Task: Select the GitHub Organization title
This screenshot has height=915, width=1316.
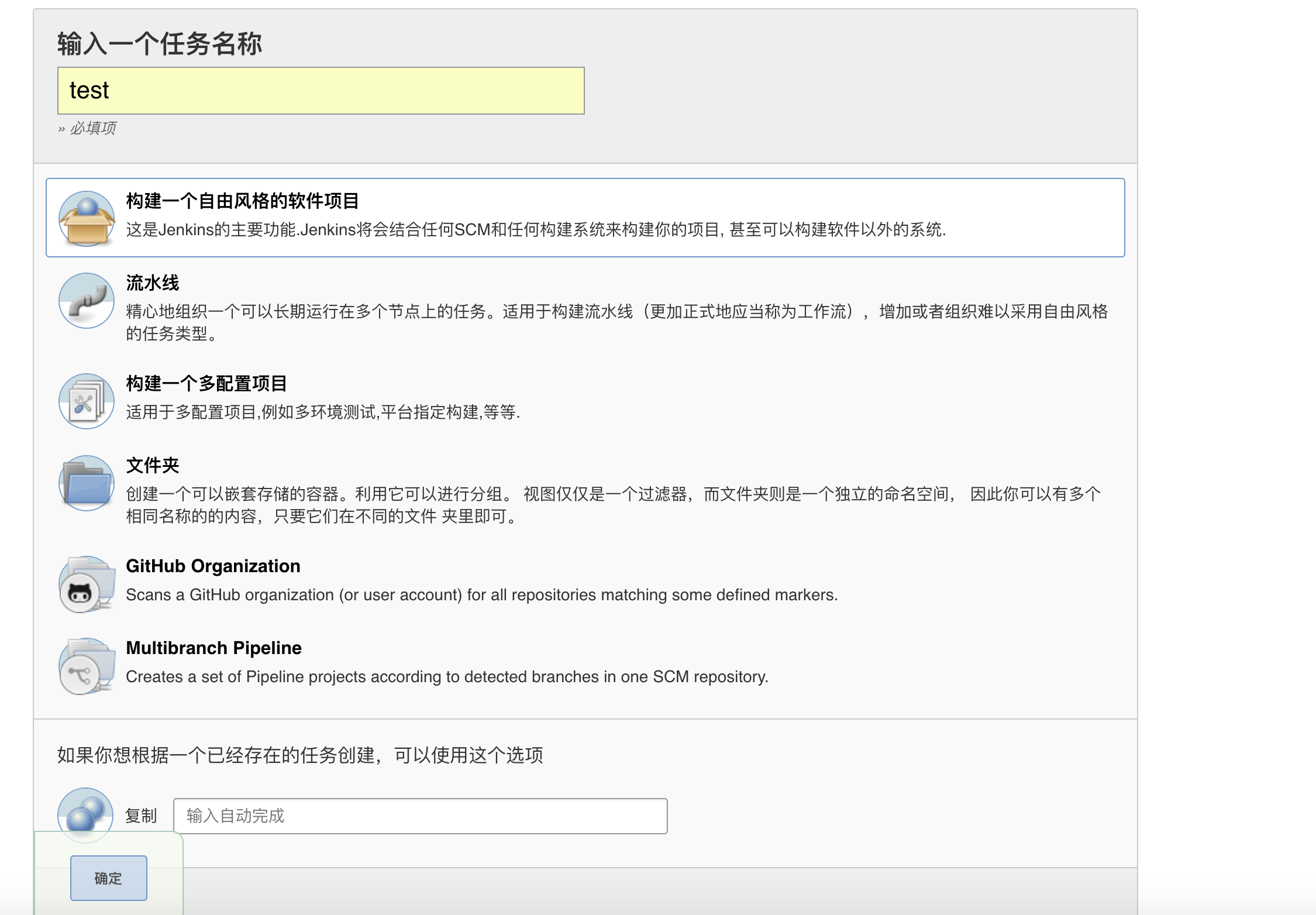Action: pos(213,566)
